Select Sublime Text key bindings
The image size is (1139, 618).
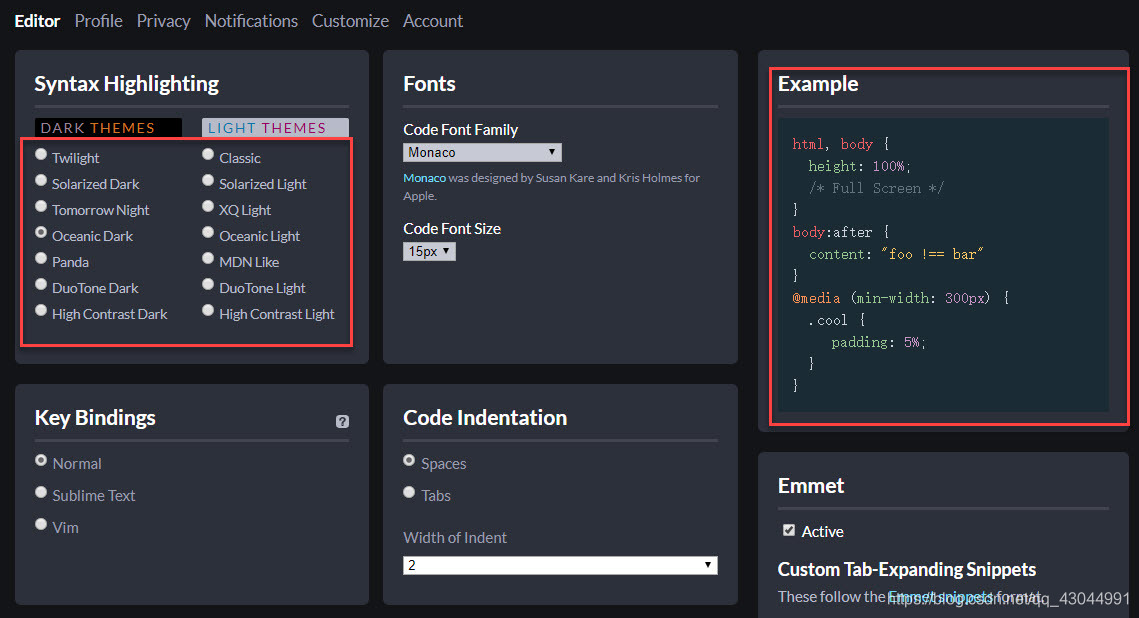pos(41,492)
